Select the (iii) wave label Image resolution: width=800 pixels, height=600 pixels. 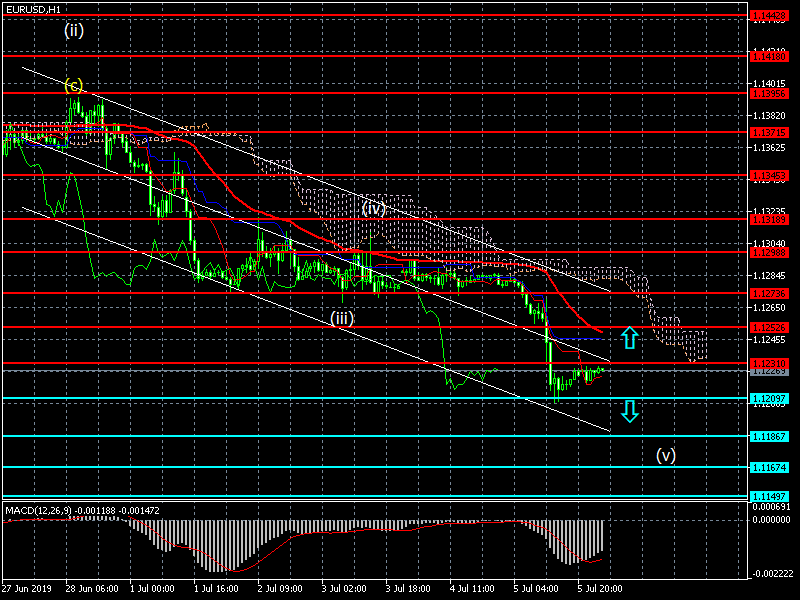click(x=342, y=318)
